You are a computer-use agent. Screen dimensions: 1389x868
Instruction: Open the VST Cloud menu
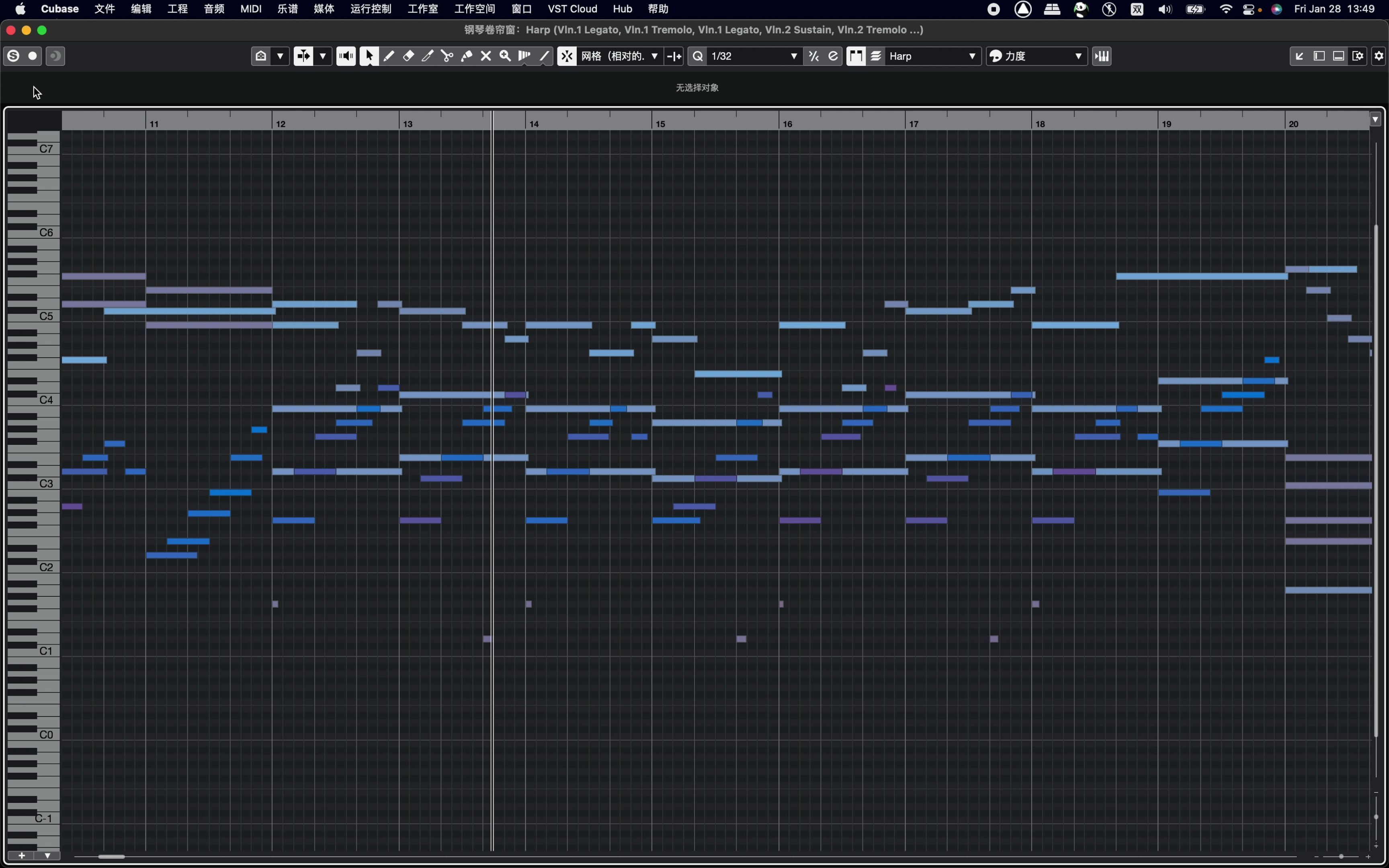tap(572, 8)
